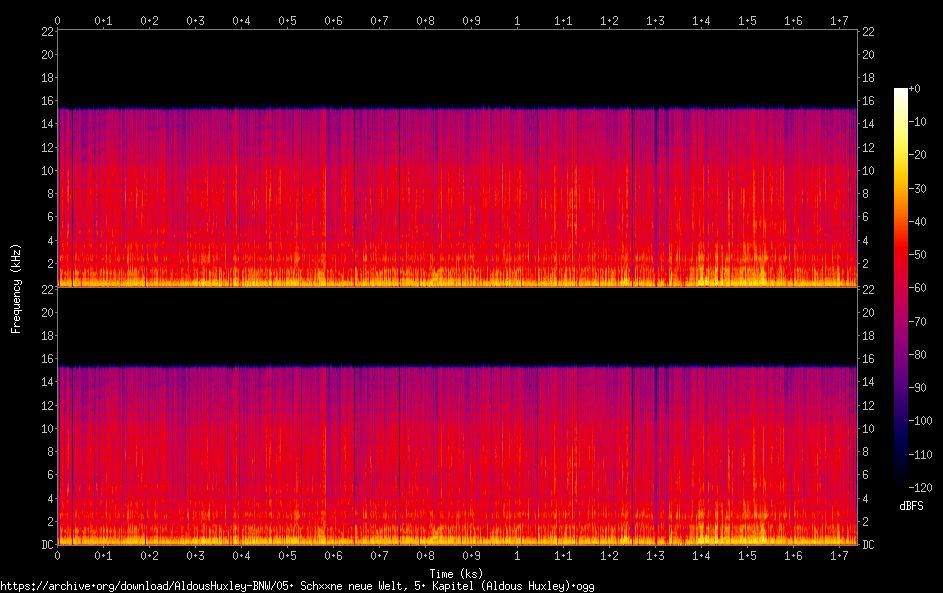Click the Frequency (kHz) axis label
This screenshot has width=943, height=593.
[16, 289]
